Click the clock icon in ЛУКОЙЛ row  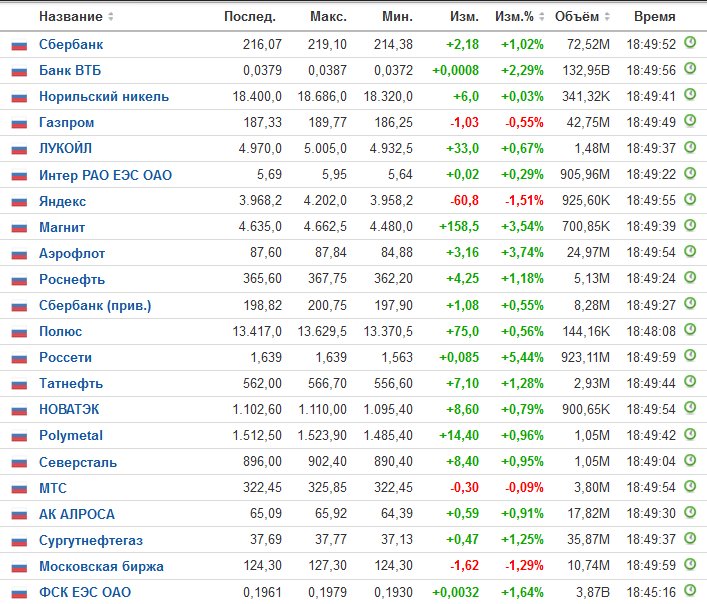(x=690, y=147)
